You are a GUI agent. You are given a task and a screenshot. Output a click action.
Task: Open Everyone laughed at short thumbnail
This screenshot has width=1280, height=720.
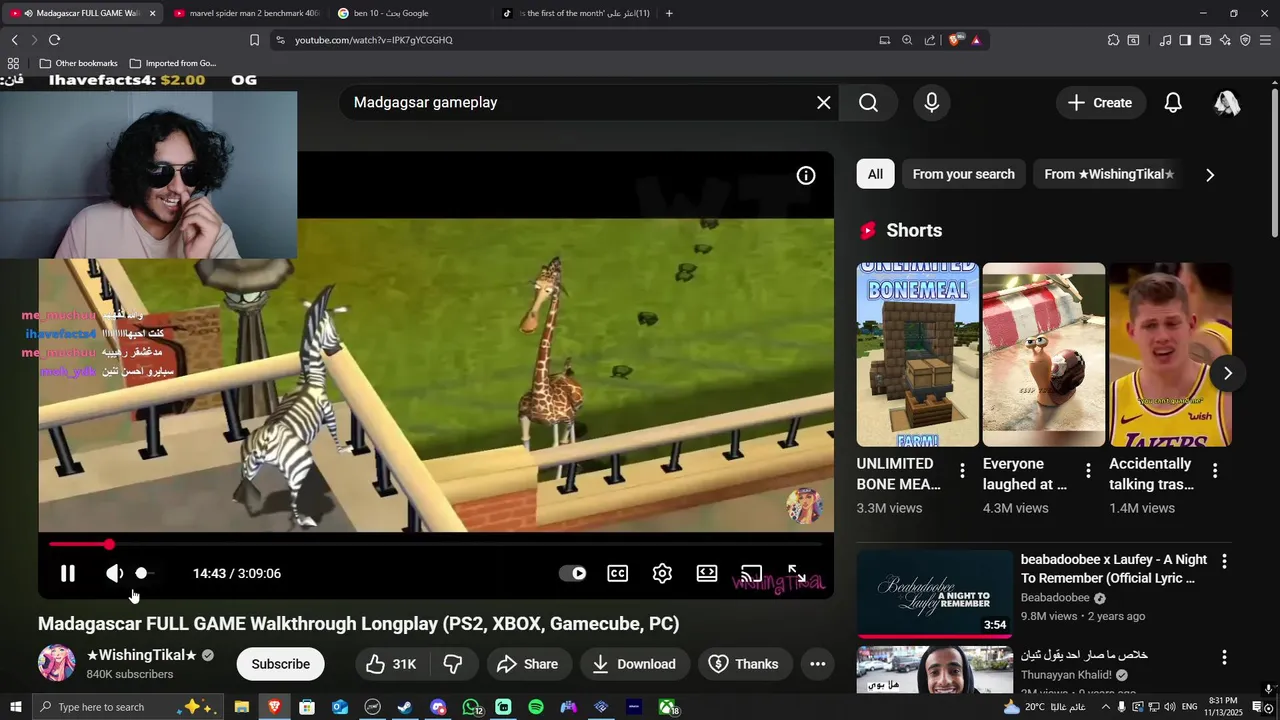click(1044, 355)
